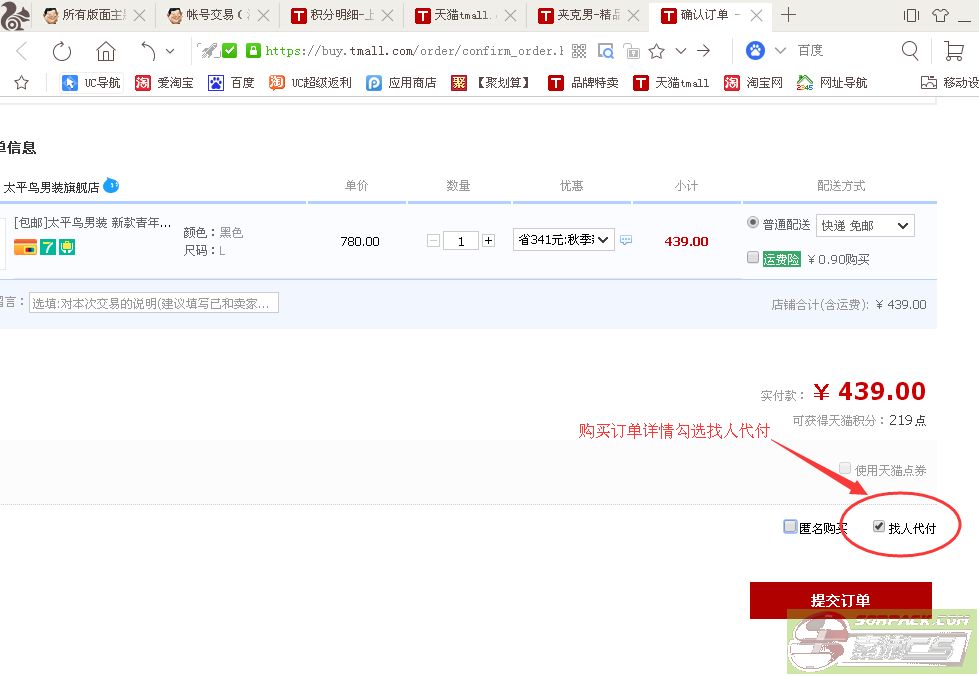Open the shopping cart icon in toolbar
Image resolution: width=979 pixels, height=676 pixels.
(953, 51)
